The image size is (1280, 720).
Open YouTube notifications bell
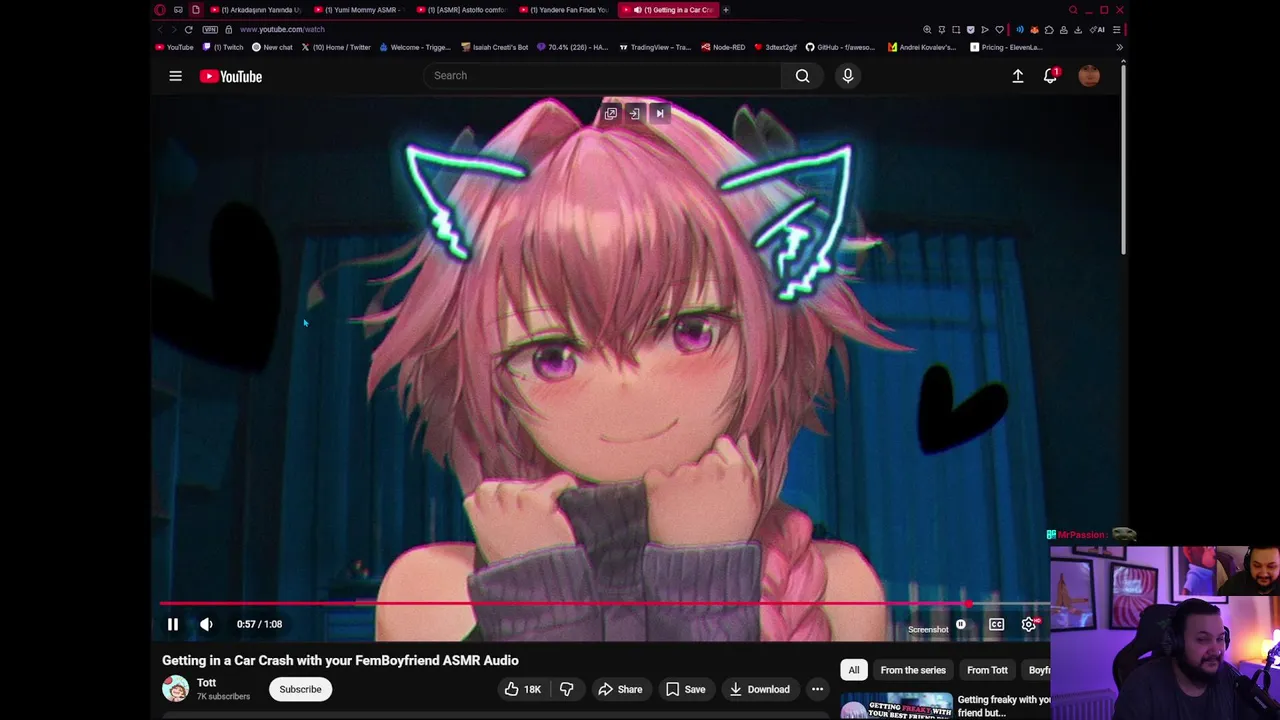click(x=1050, y=76)
